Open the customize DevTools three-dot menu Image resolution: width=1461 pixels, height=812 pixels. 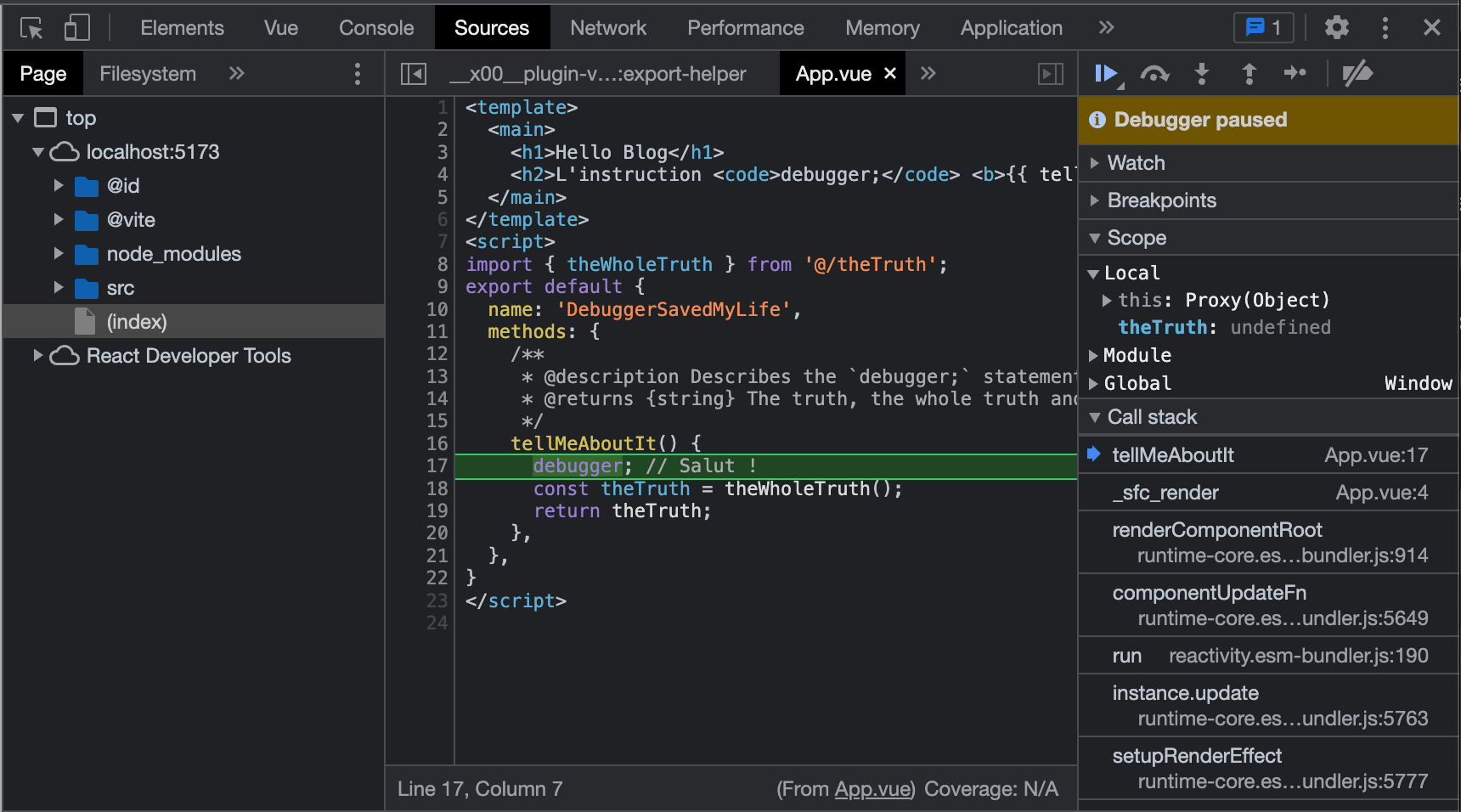(x=1385, y=27)
